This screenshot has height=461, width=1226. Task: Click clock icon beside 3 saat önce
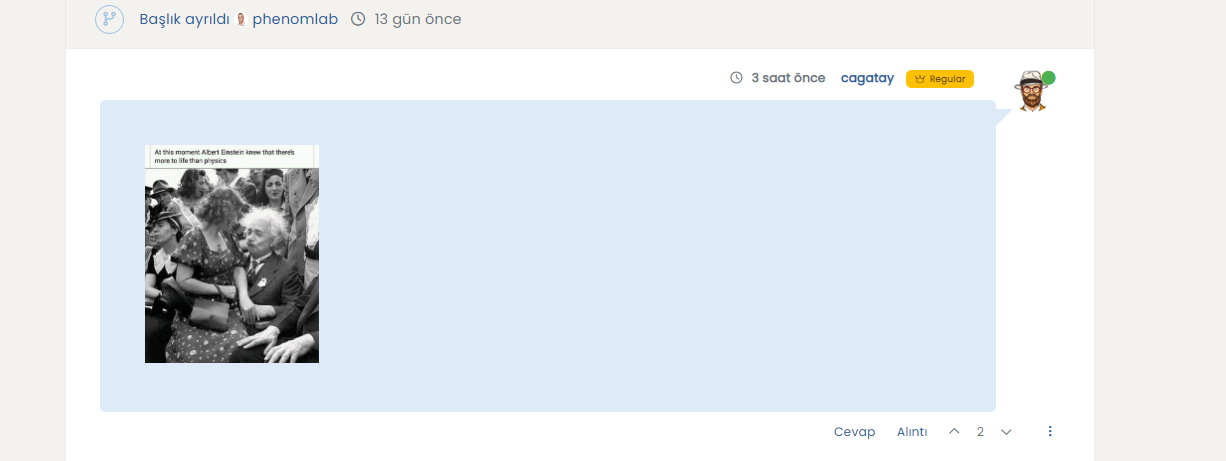737,78
